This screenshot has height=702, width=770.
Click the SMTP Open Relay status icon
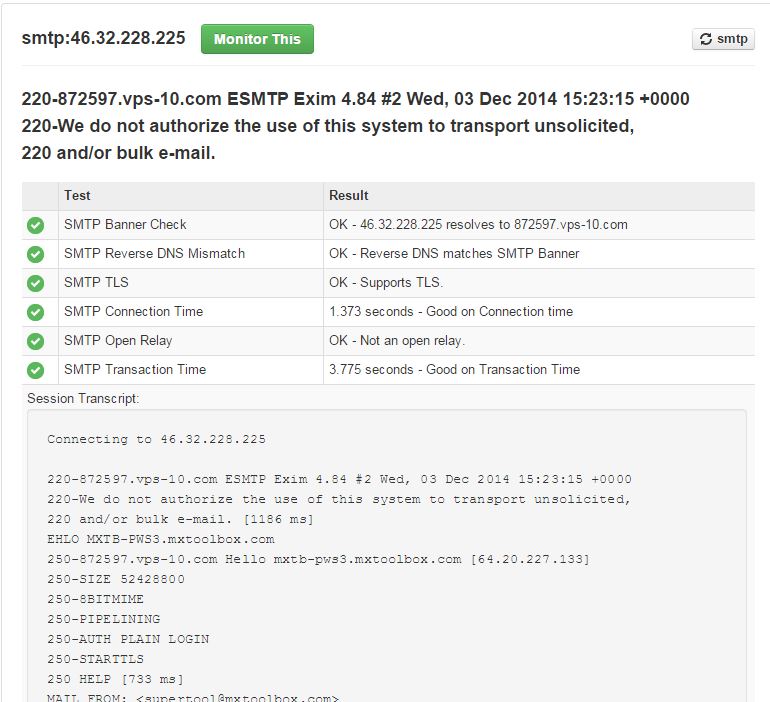(36, 341)
